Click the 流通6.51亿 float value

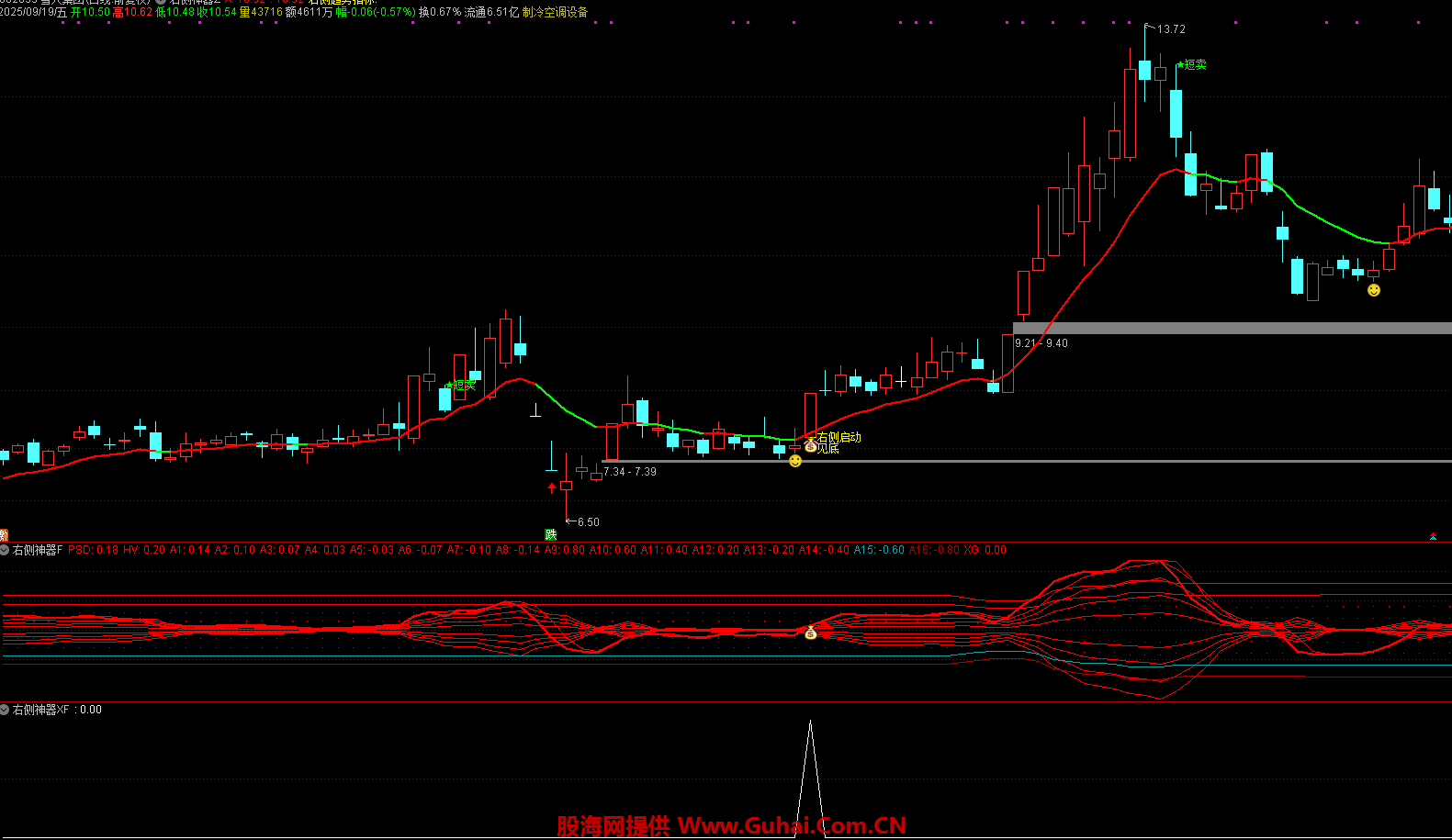point(492,12)
